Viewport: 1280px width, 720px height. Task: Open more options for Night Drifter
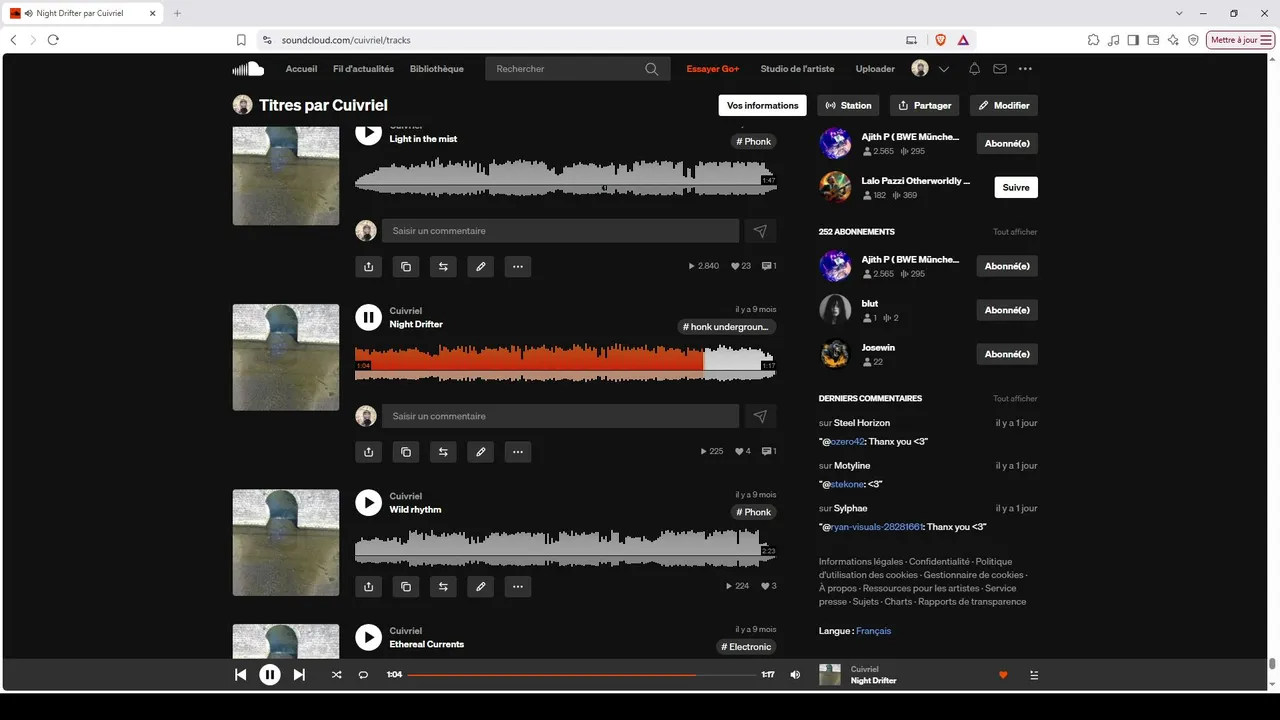point(518,452)
